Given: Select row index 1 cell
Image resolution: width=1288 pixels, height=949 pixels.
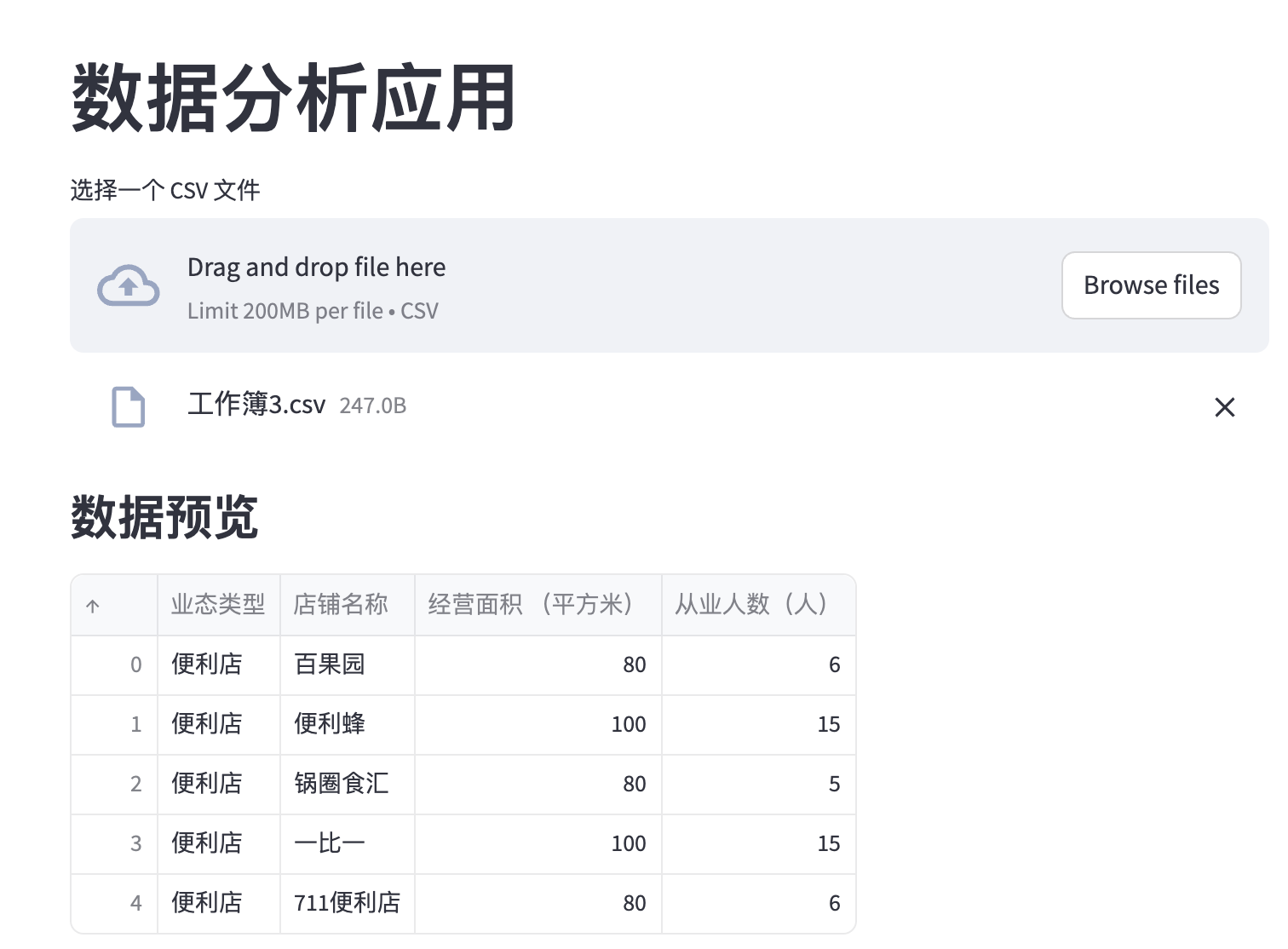Looking at the screenshot, I should click(x=114, y=724).
